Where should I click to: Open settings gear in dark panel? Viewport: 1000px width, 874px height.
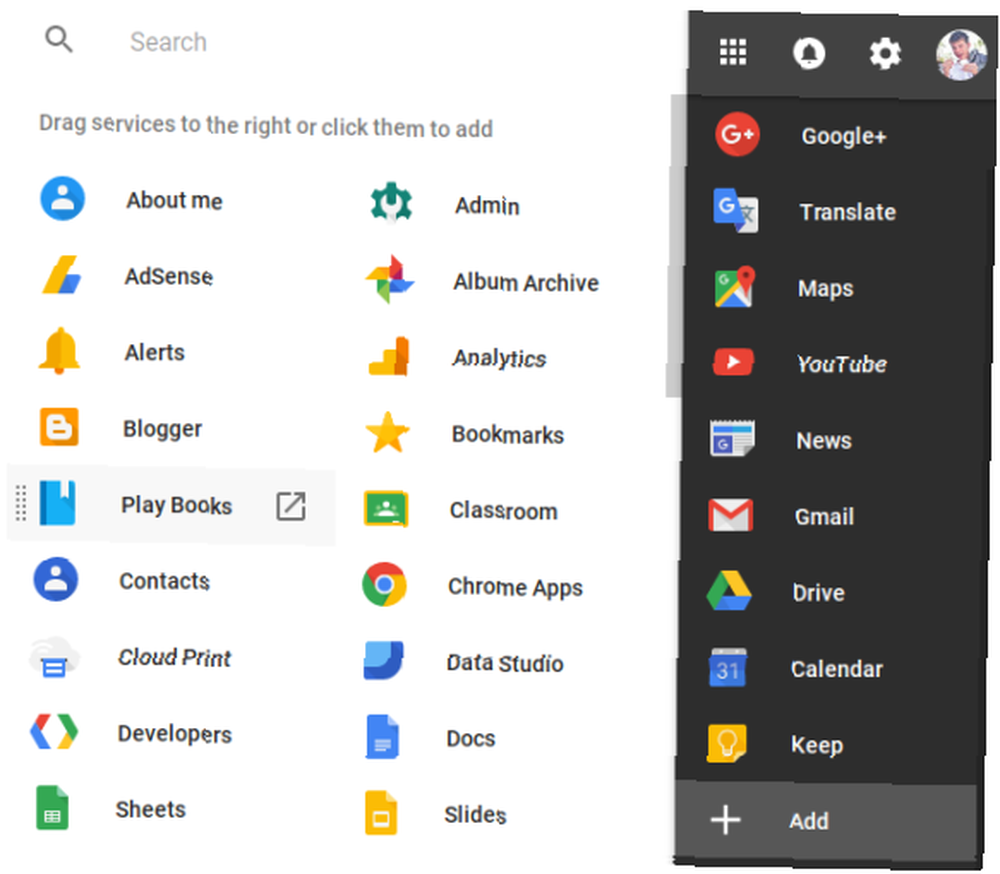click(x=885, y=54)
